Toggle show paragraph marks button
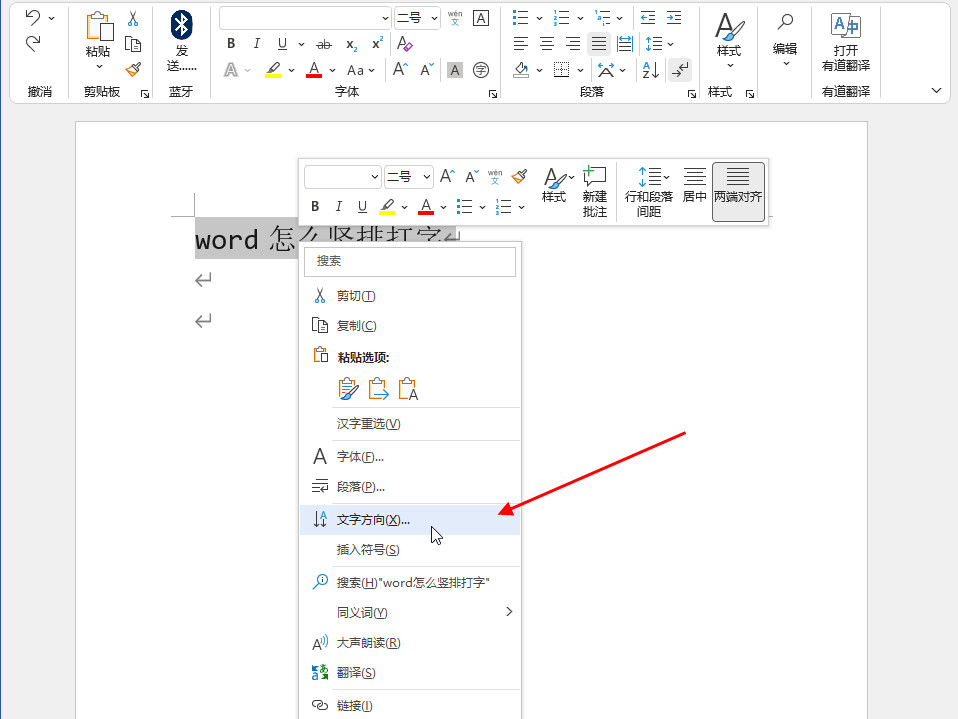958x719 pixels. 680,70
